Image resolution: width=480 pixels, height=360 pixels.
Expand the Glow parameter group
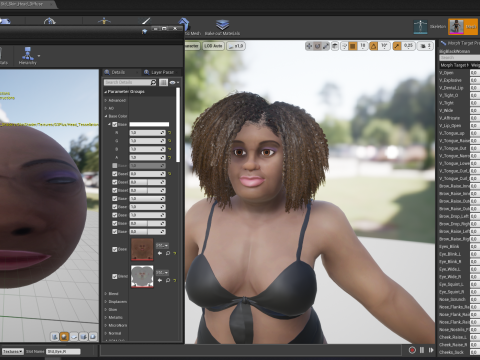point(106,309)
